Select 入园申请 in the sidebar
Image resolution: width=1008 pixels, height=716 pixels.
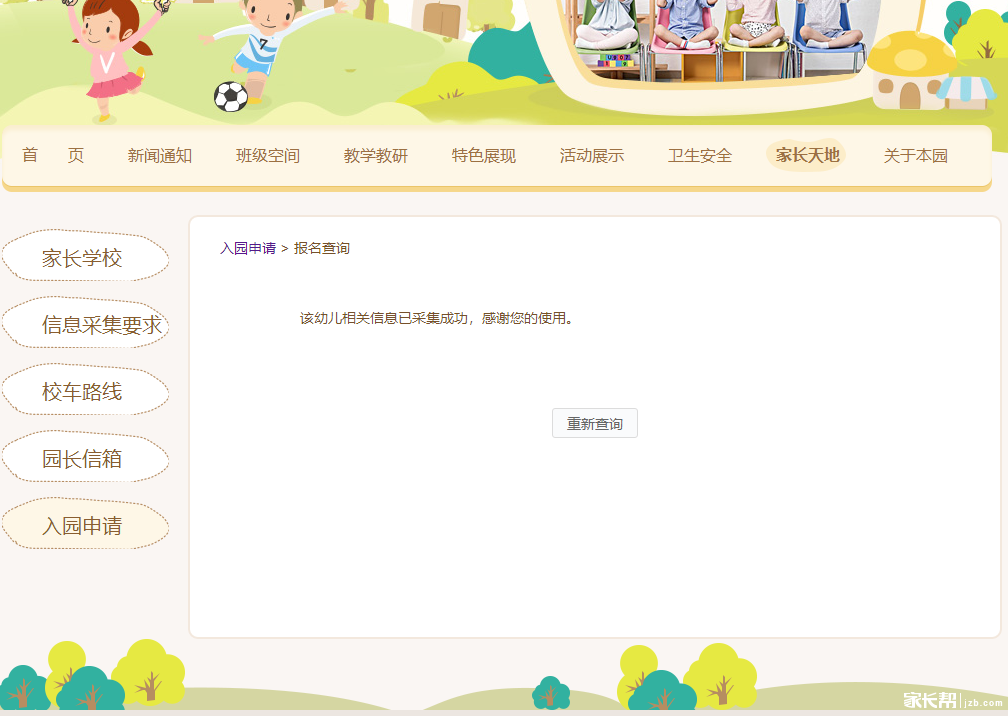85,524
